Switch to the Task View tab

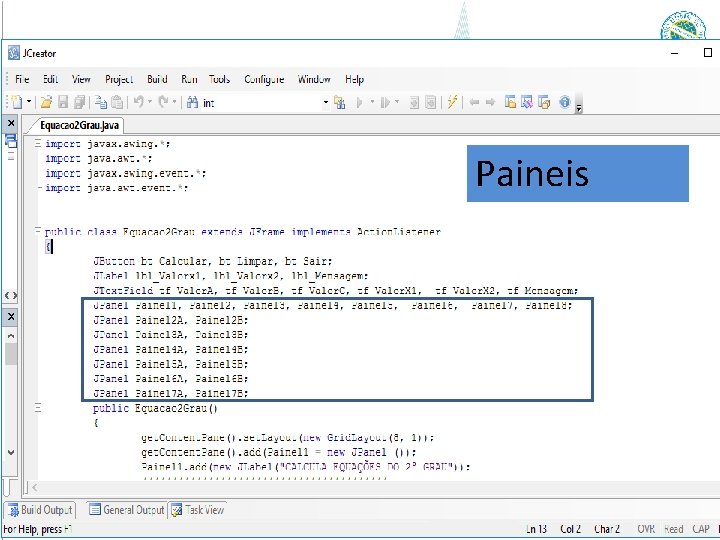point(198,510)
